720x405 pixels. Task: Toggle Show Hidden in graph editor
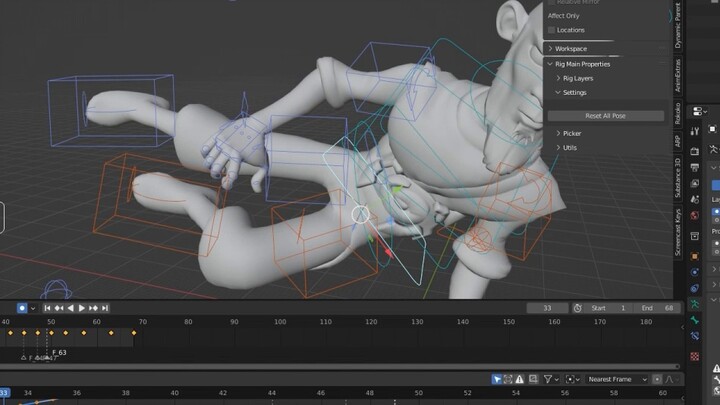(508, 379)
